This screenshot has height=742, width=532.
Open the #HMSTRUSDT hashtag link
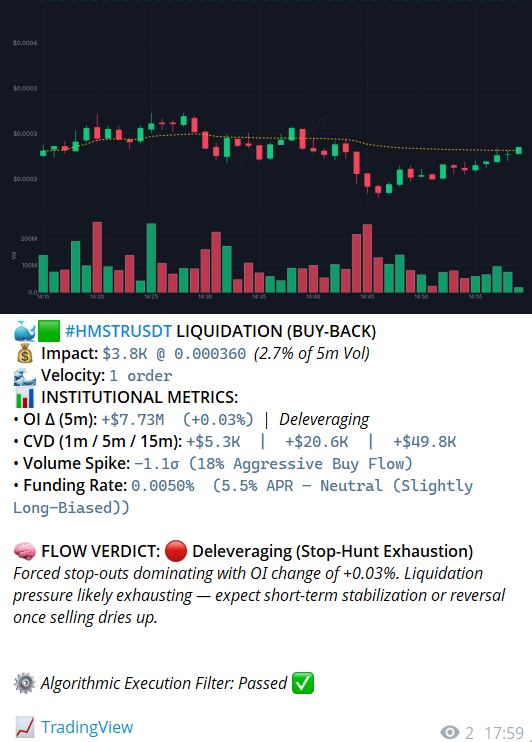click(x=118, y=331)
